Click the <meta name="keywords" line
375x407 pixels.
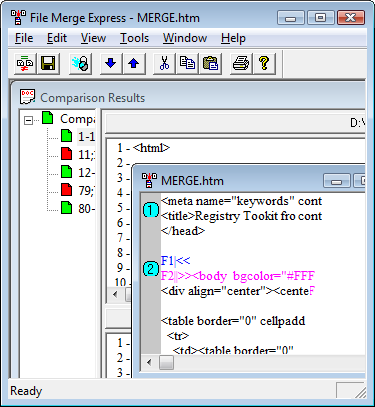point(241,201)
